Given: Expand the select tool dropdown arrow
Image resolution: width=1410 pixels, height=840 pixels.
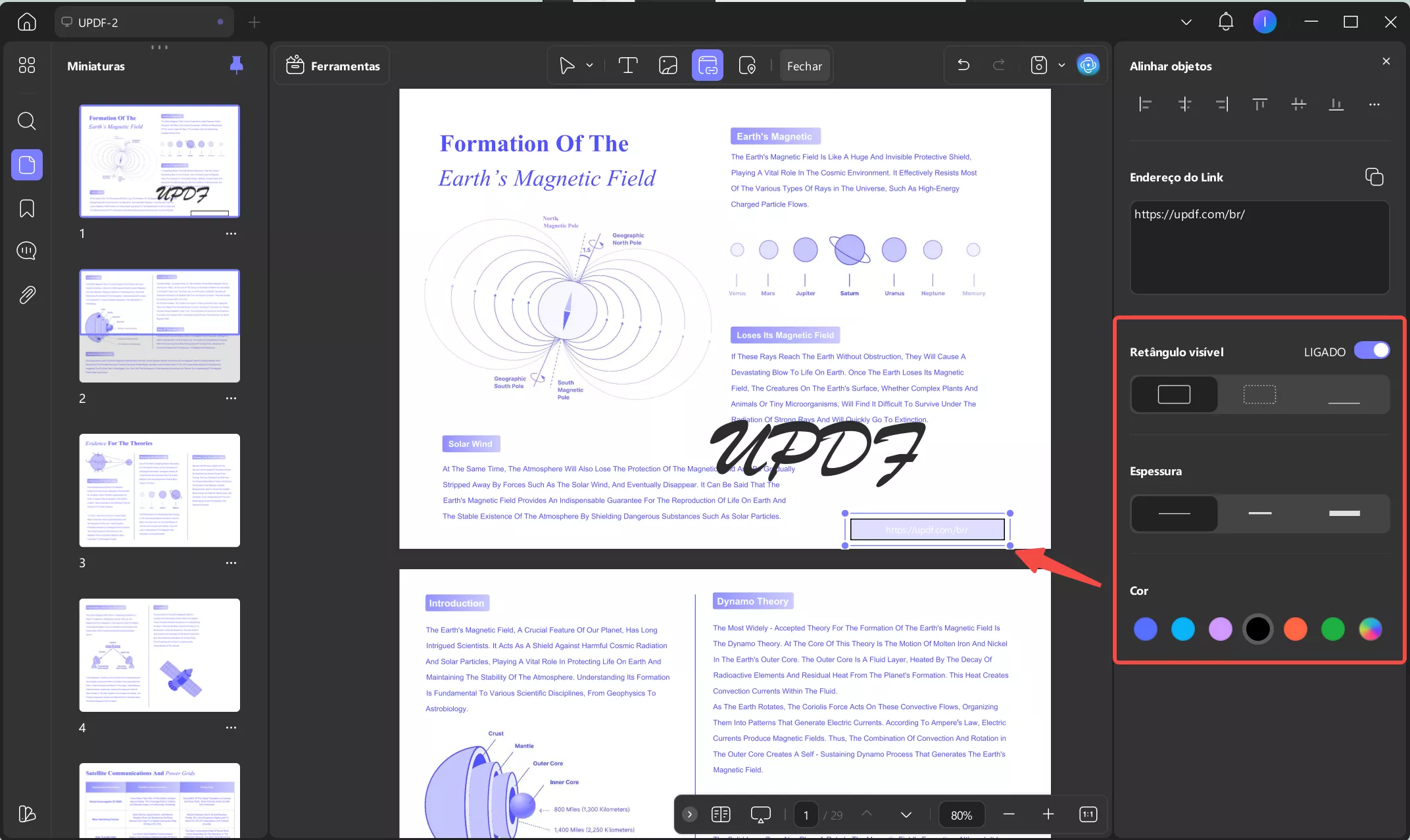Looking at the screenshot, I should (589, 66).
